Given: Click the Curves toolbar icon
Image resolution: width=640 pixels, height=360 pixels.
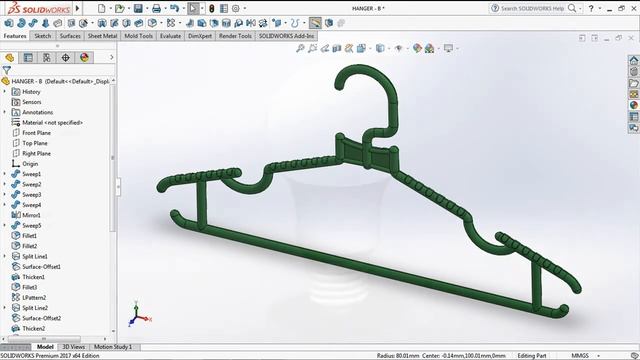Looking at the screenshot, I should 295,23.
